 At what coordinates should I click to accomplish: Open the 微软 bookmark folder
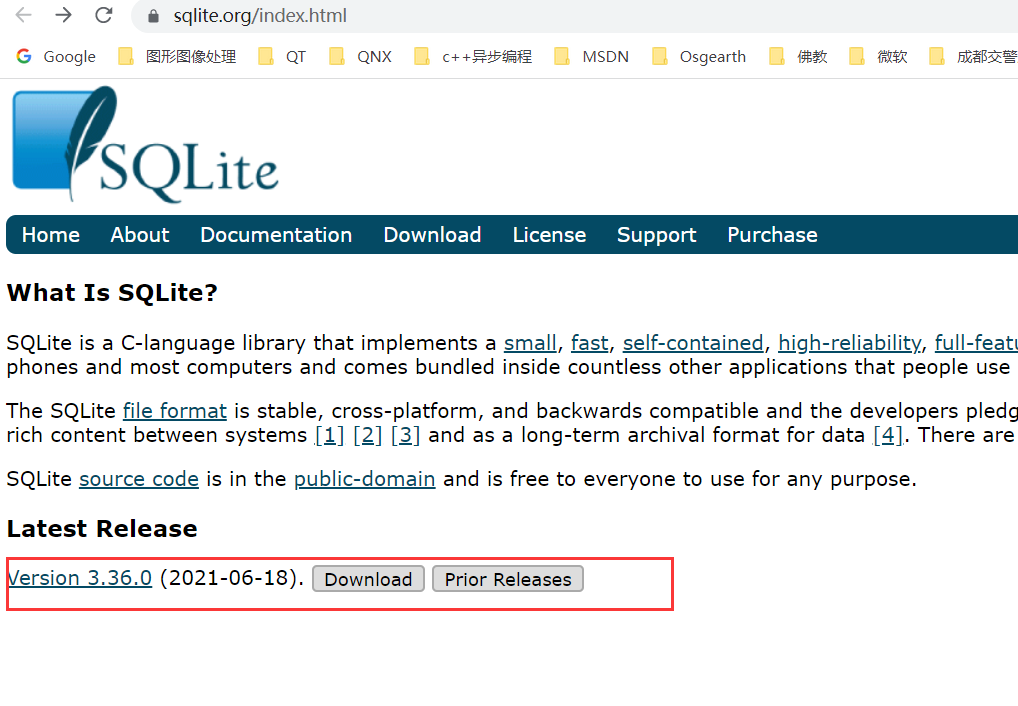(878, 57)
